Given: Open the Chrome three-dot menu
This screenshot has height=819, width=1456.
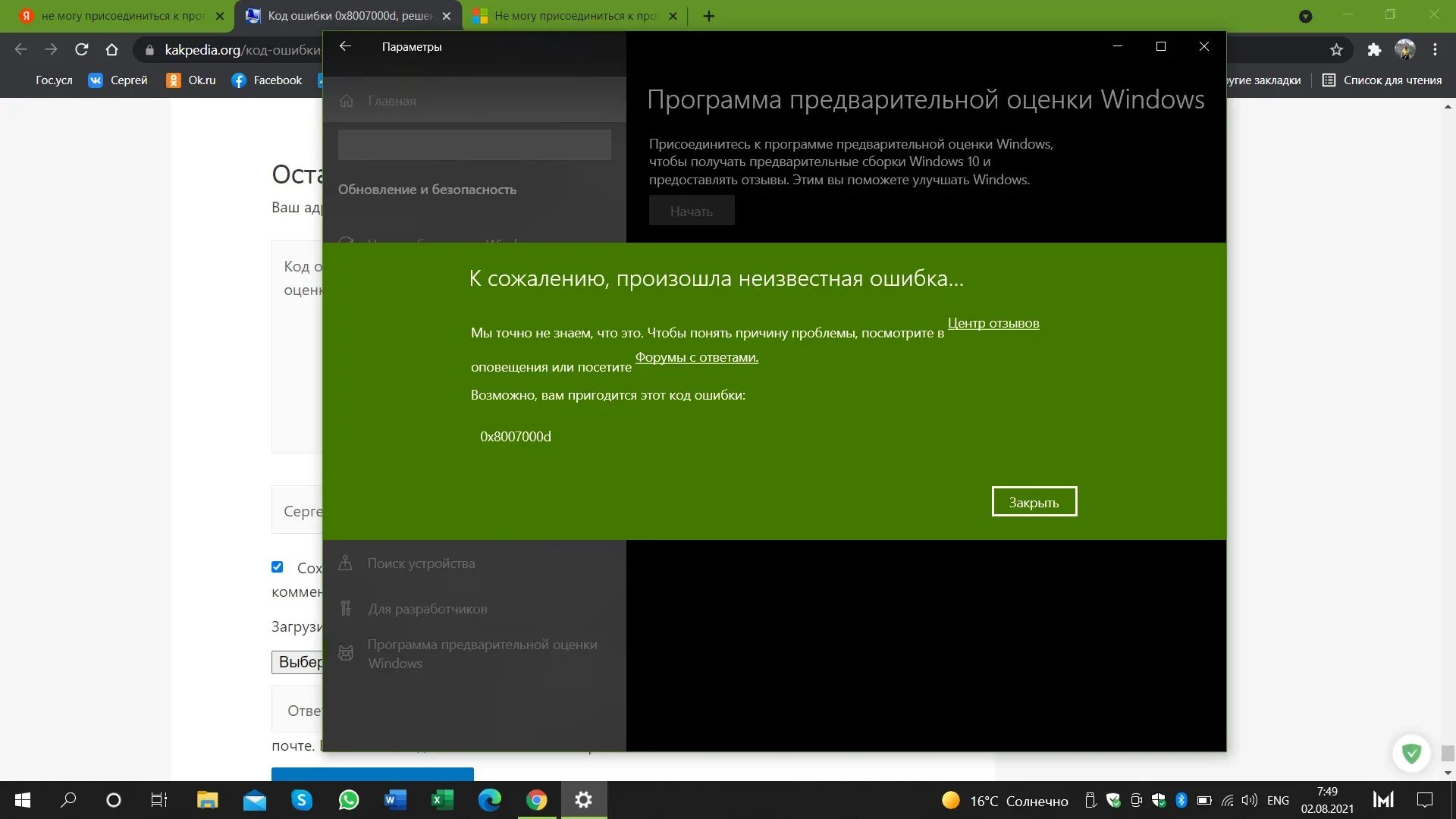Looking at the screenshot, I should (x=1435, y=50).
